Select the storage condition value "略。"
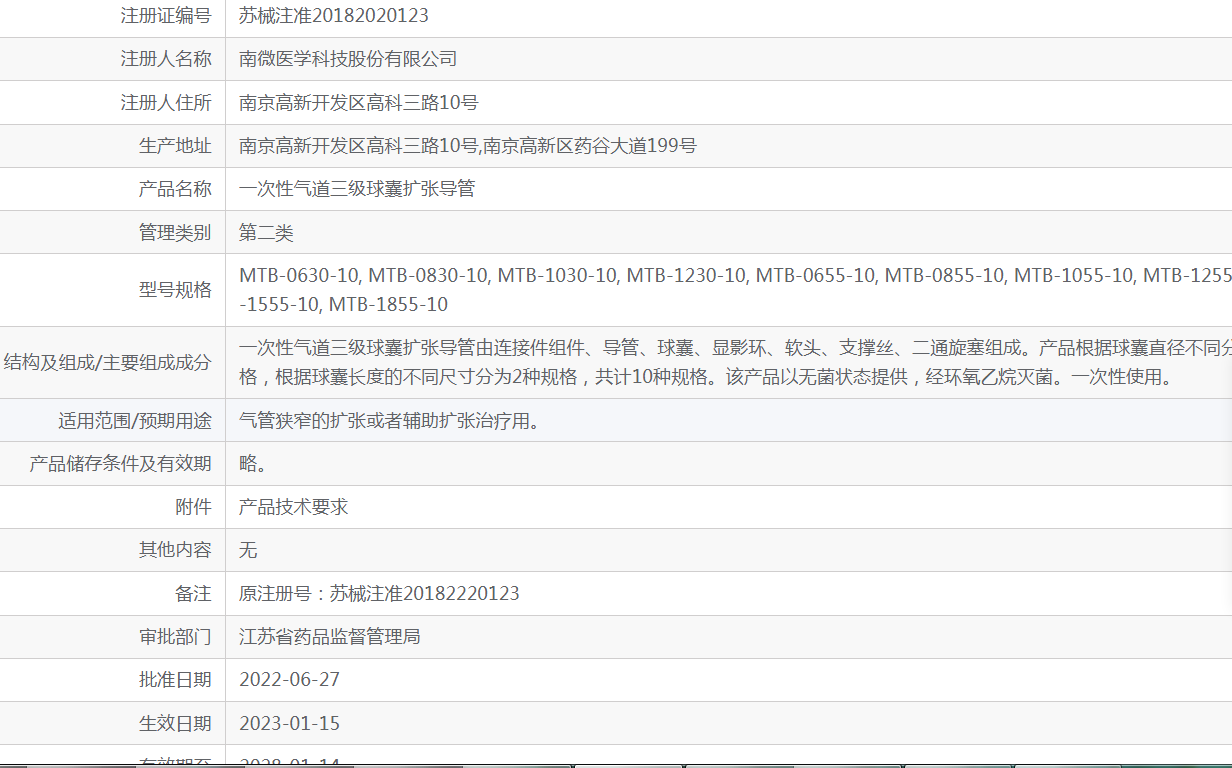The width and height of the screenshot is (1232, 768). tap(253, 464)
